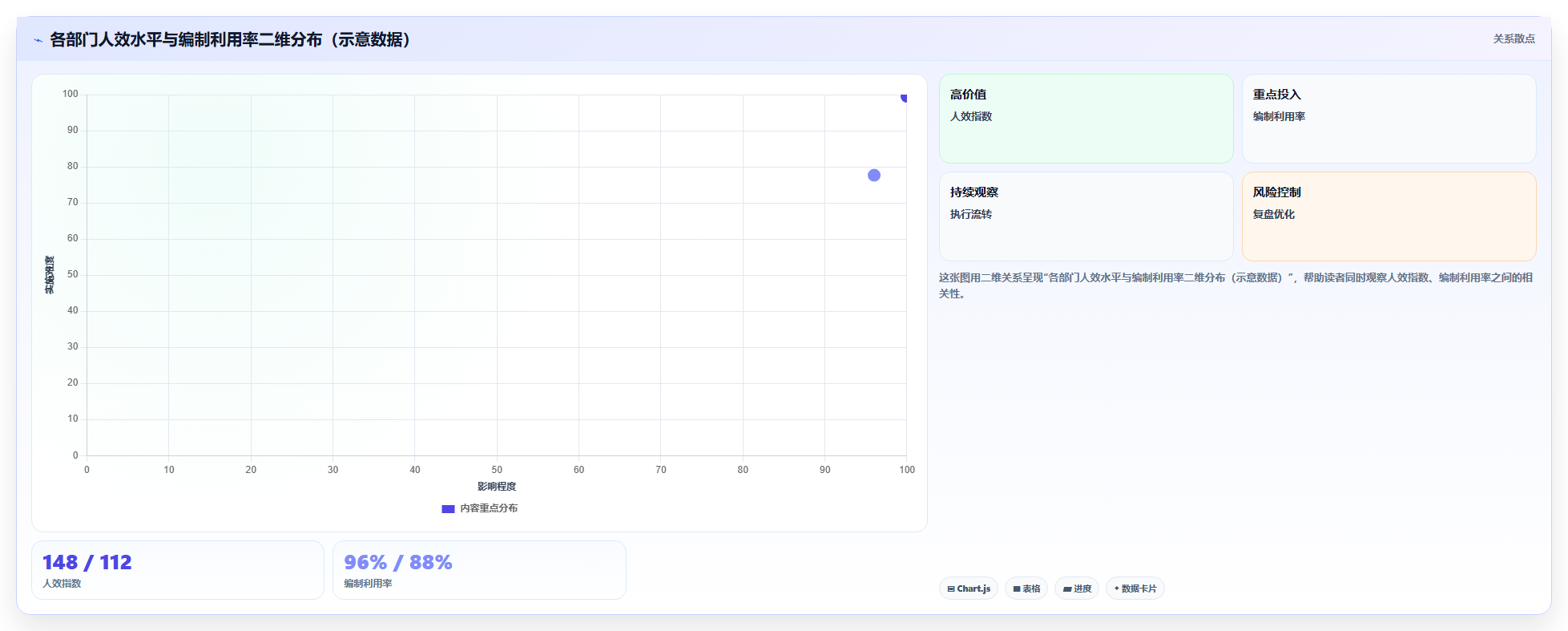Image resolution: width=1568 pixels, height=631 pixels.
Task: Click the 148 / 112 人效指数 stat card
Action: (x=178, y=570)
